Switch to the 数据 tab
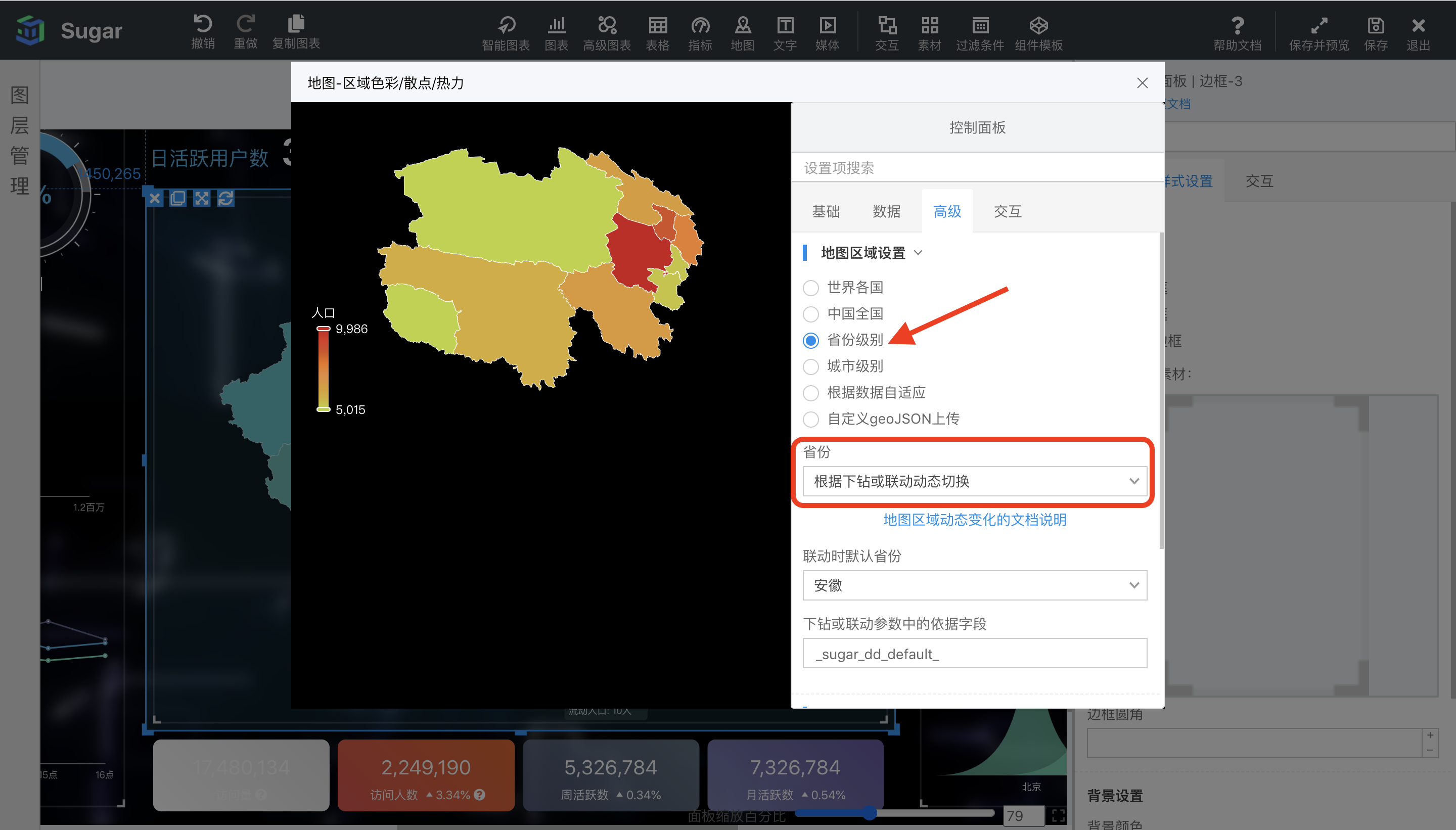 click(x=886, y=211)
